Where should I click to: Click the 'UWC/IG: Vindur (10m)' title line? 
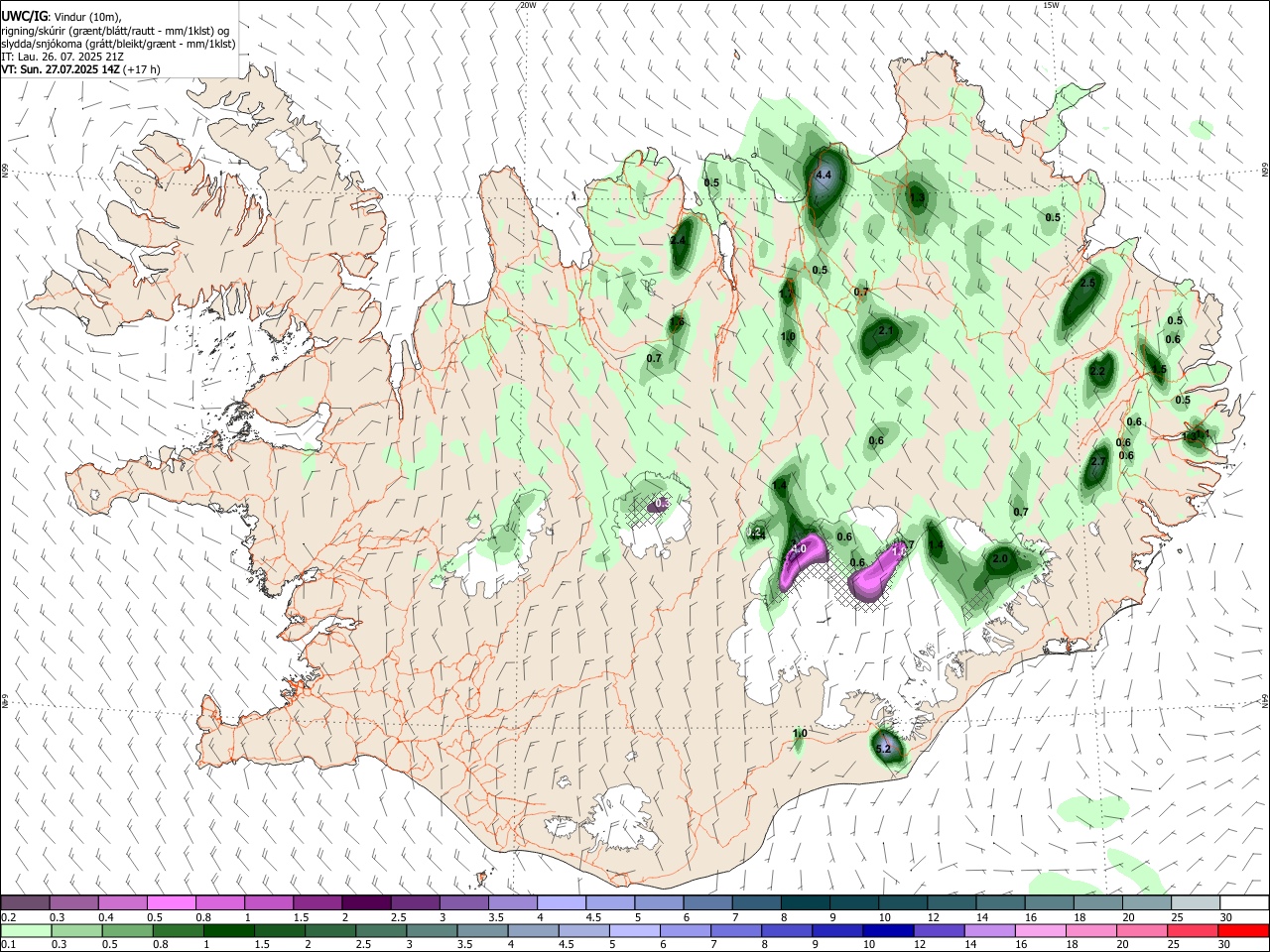[62, 17]
